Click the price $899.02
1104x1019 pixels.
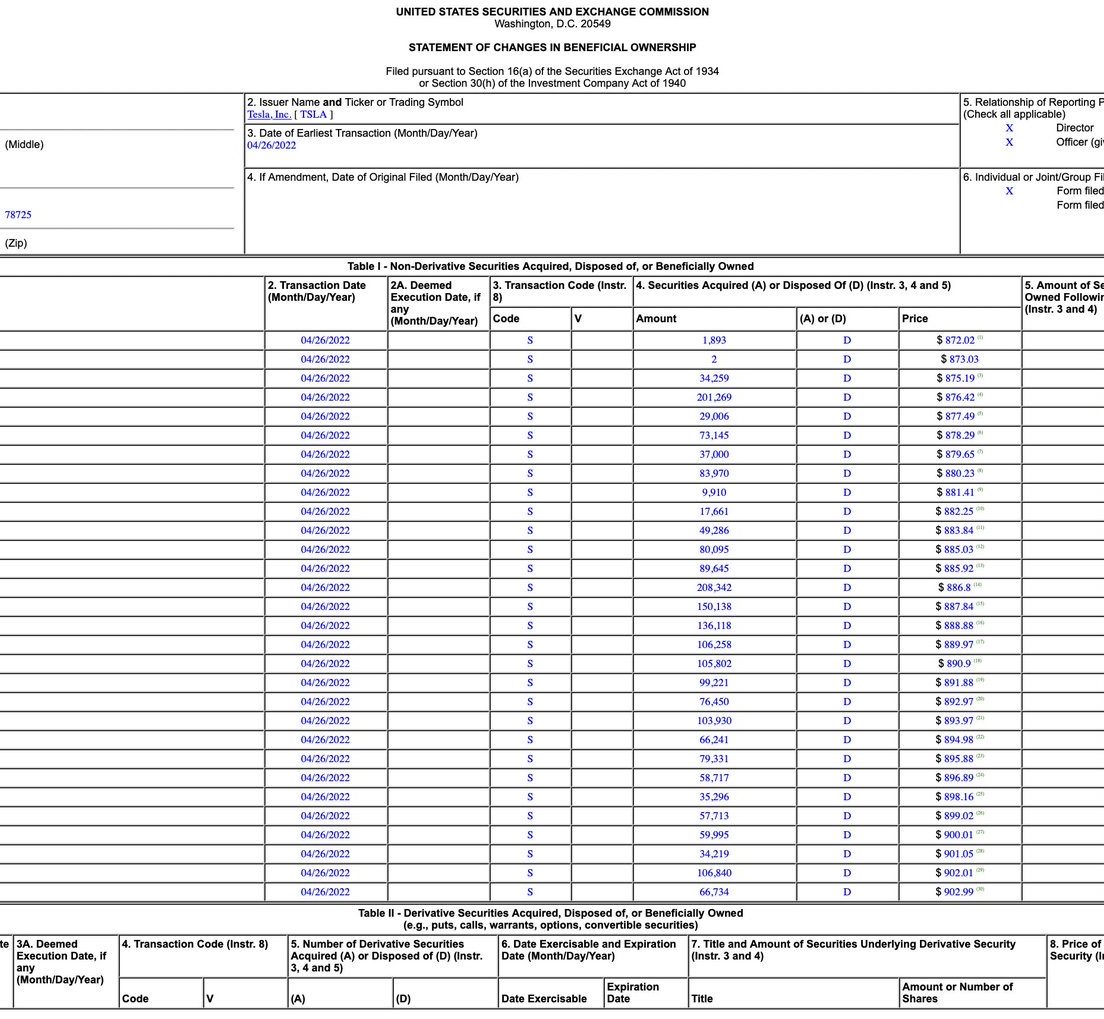[955, 815]
